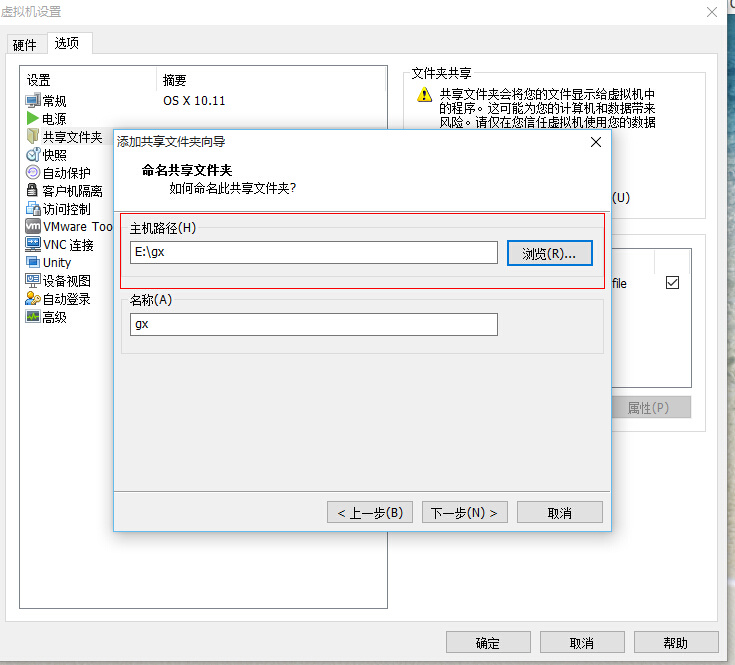Screen dimensions: 735x665
Task: Click the file entry in folder list
Action: [619, 283]
